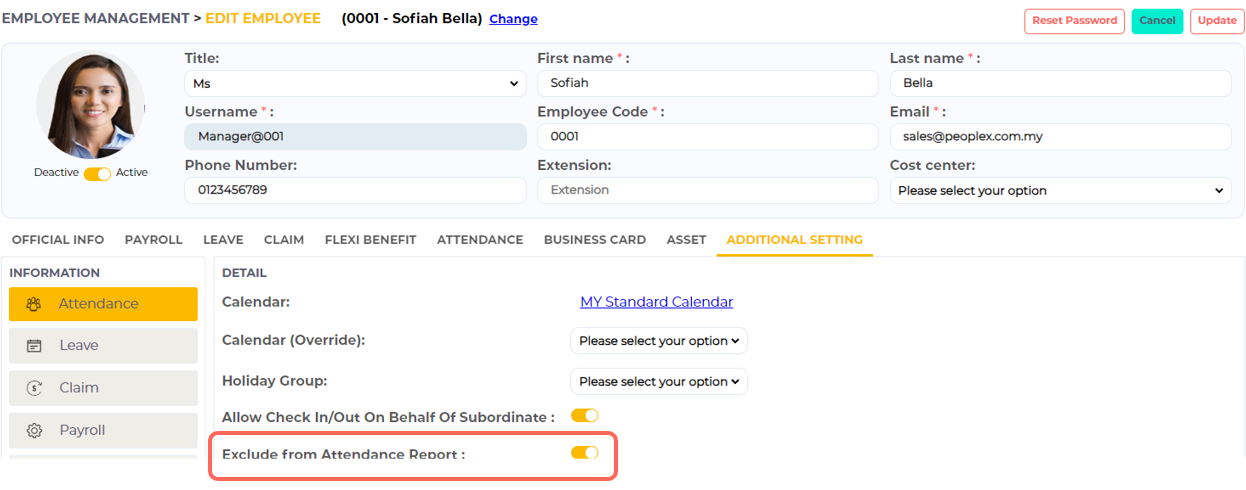Expand the Cost center dropdown
This screenshot has height=490, width=1246.
[1060, 190]
